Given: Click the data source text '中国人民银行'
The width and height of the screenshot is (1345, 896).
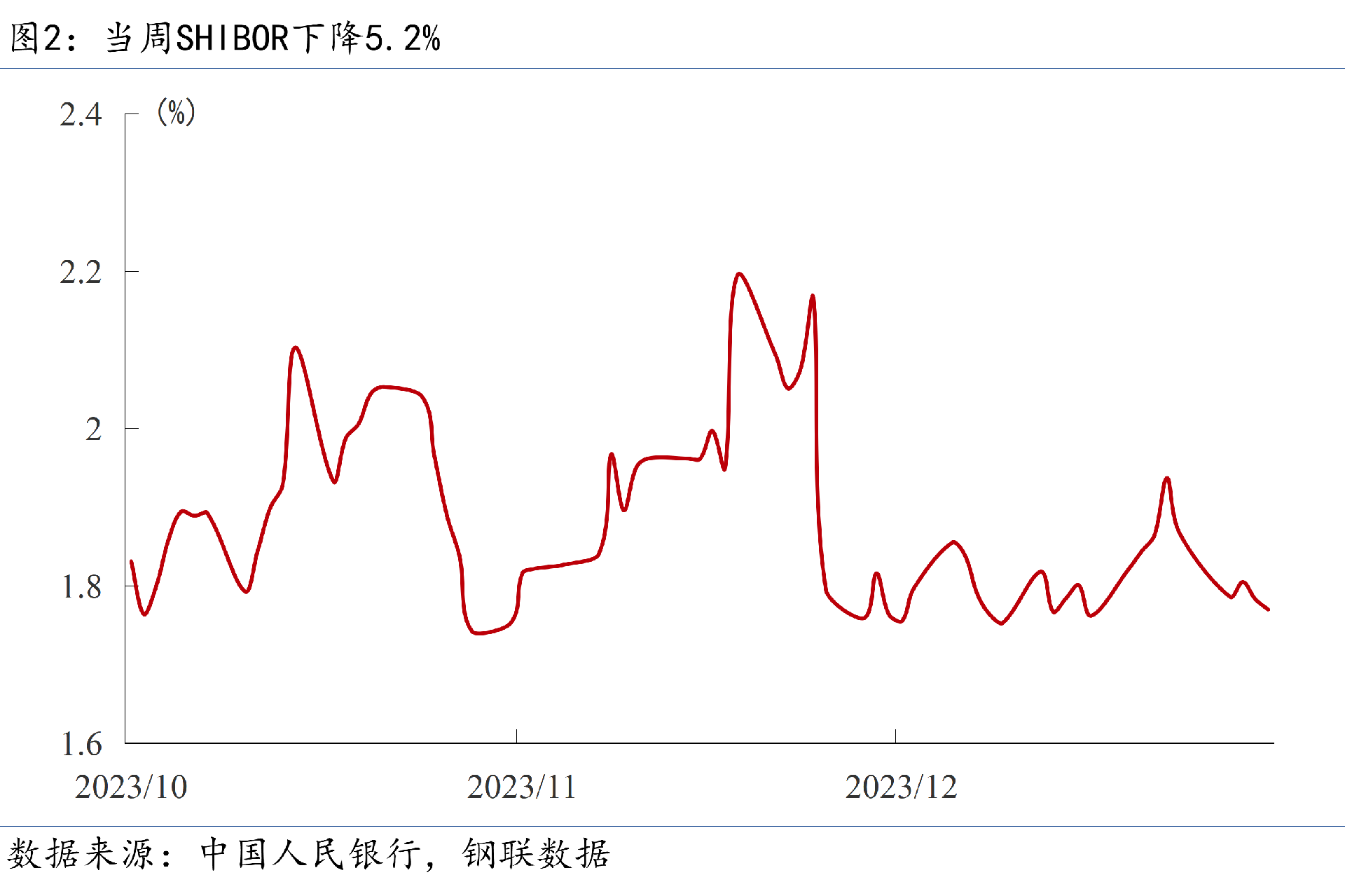Looking at the screenshot, I should click(310, 854).
